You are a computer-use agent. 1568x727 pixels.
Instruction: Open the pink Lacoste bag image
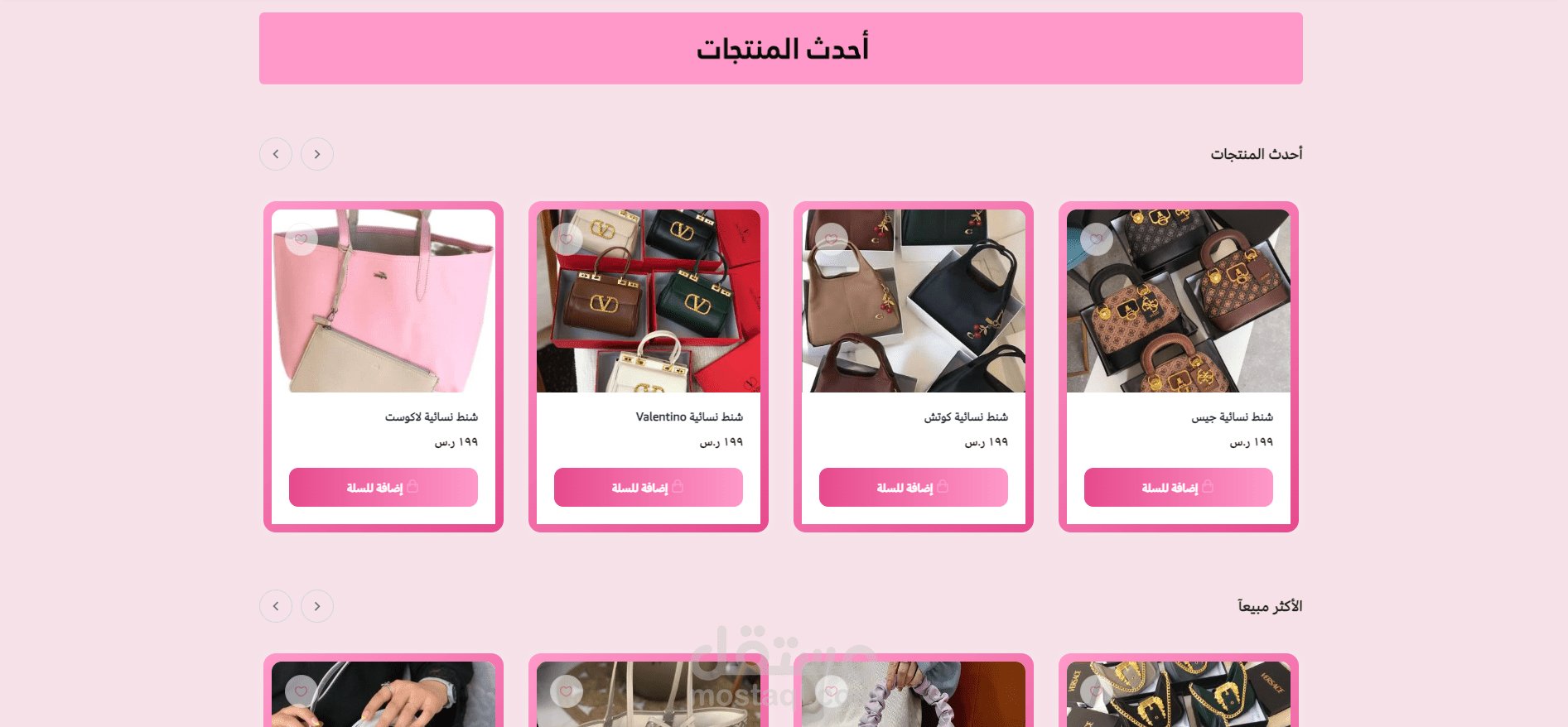pyautogui.click(x=384, y=301)
